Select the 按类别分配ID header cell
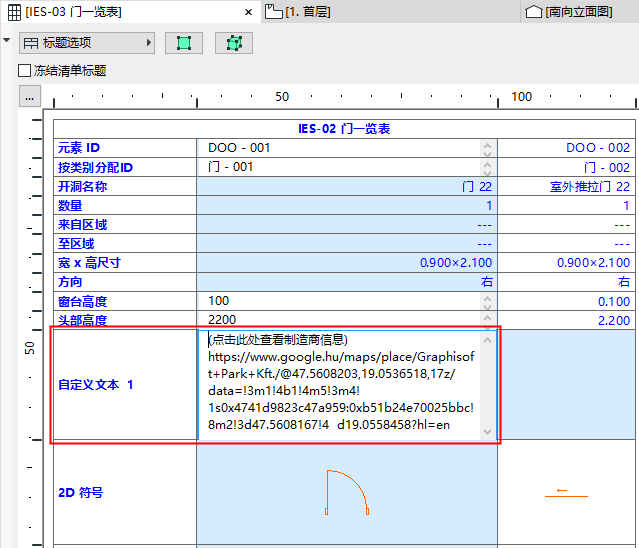This screenshot has height=548, width=639. [125, 167]
